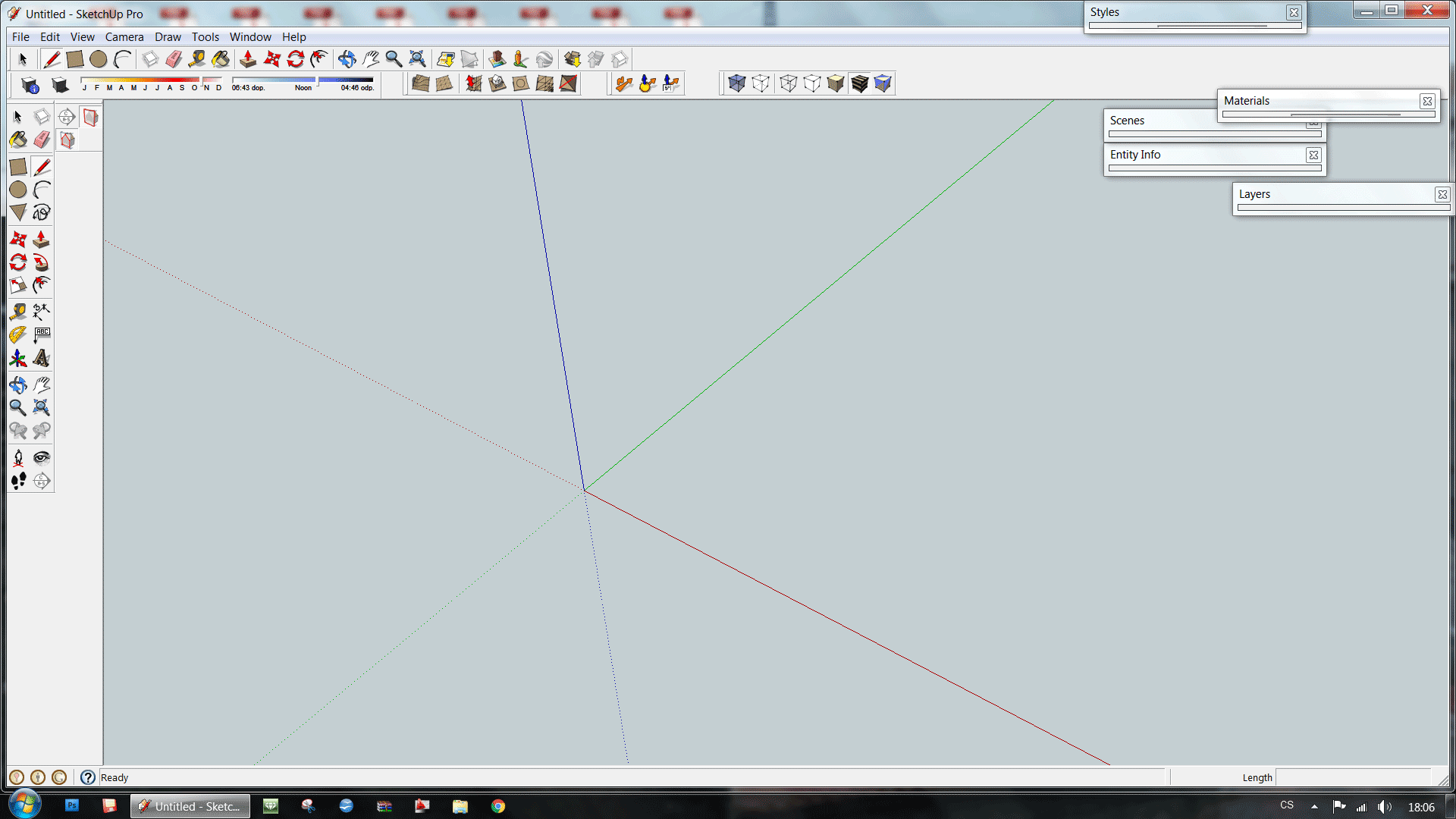Open Instructor help question-mark icon
The width and height of the screenshot is (1456, 819).
pyautogui.click(x=88, y=777)
